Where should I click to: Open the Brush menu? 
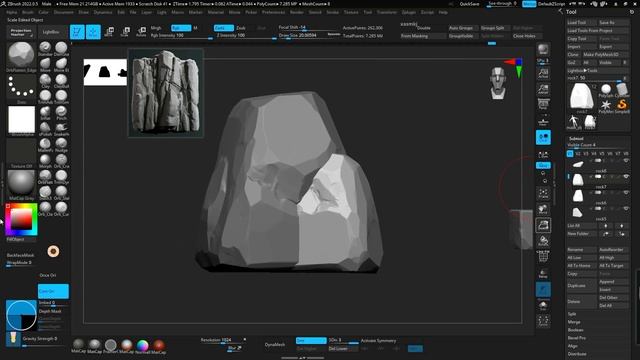point(28,12)
